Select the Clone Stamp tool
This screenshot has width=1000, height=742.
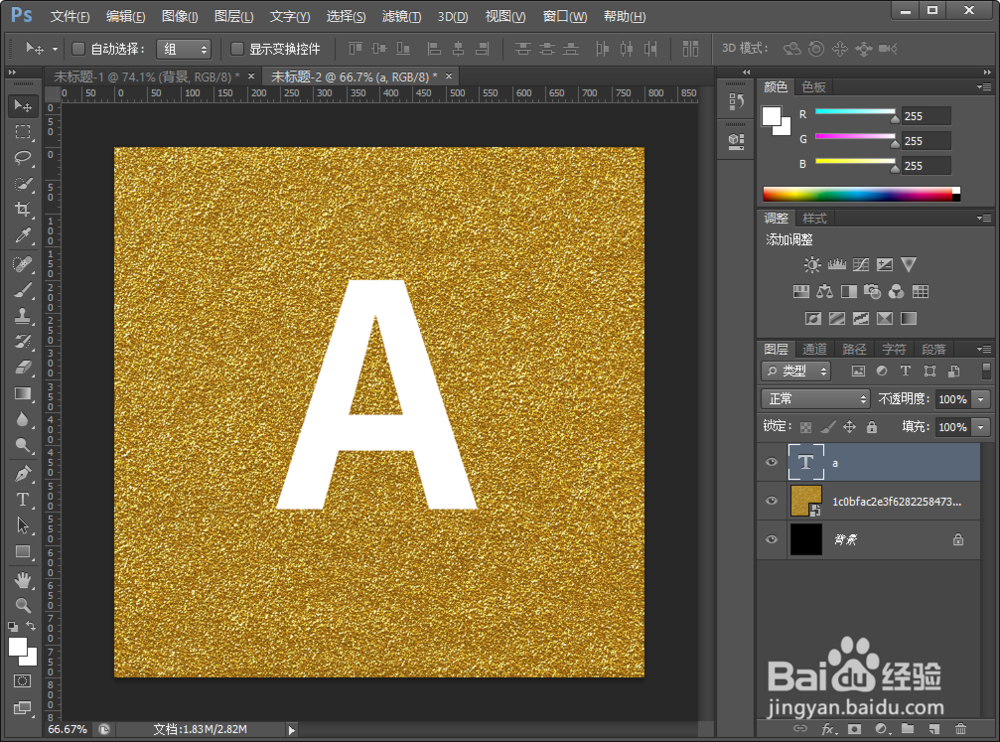[x=23, y=315]
